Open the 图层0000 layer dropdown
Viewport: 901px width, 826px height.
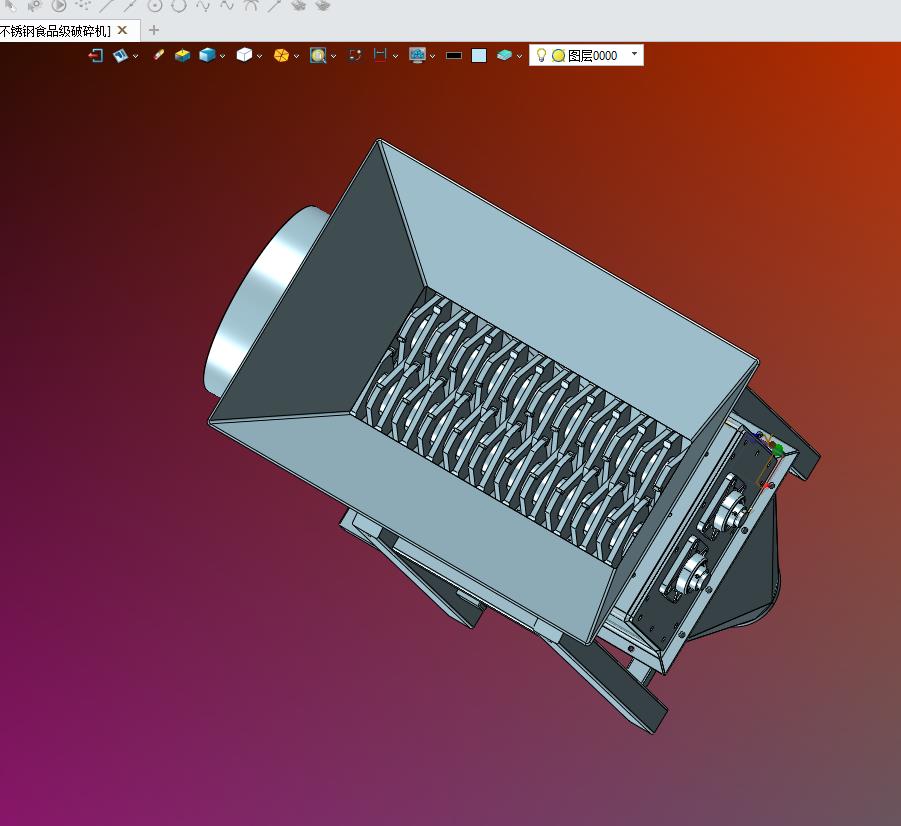(x=634, y=53)
